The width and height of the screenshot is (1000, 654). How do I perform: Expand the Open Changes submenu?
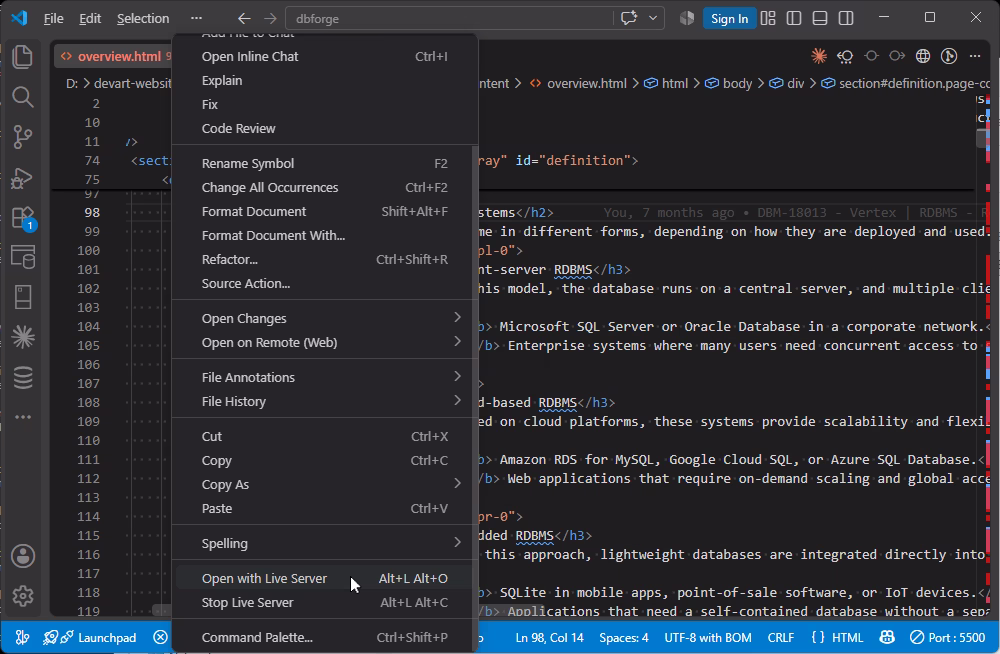coord(325,318)
